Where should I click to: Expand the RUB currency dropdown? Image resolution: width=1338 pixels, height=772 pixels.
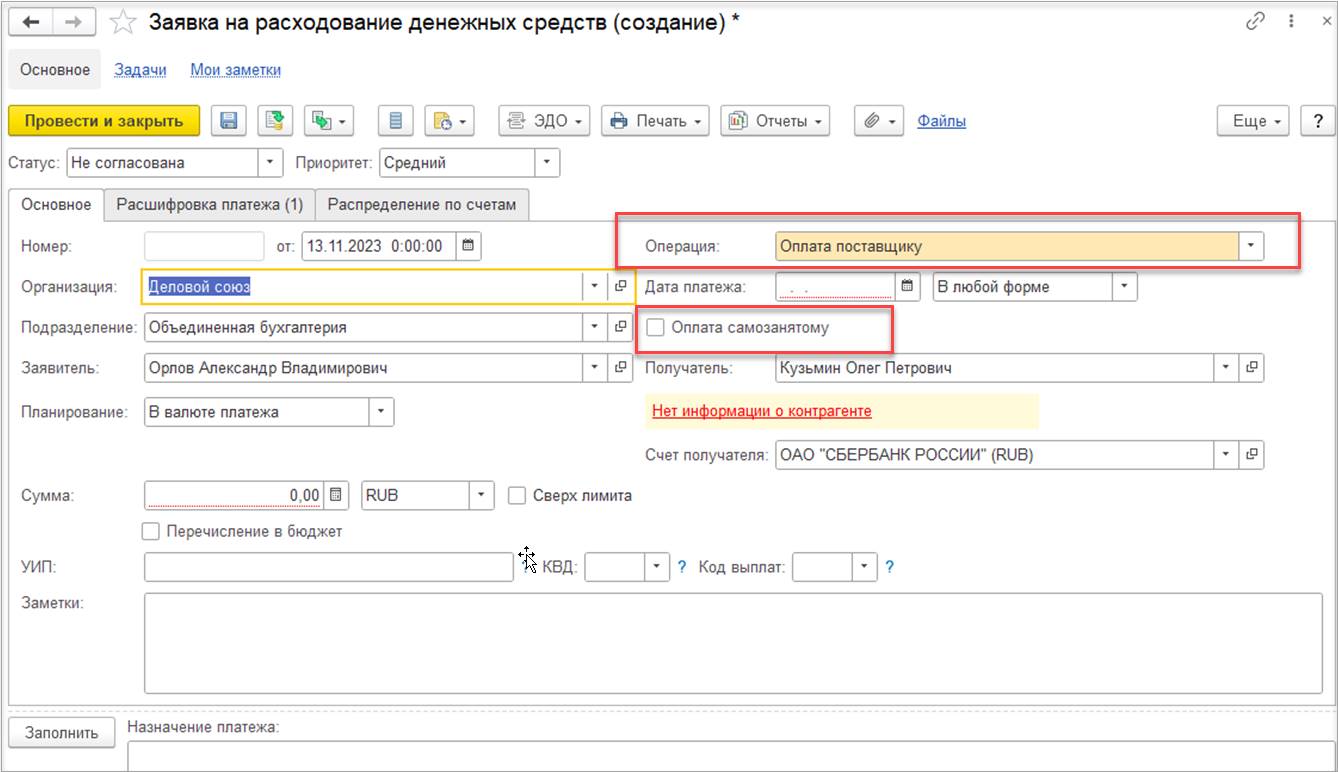481,495
